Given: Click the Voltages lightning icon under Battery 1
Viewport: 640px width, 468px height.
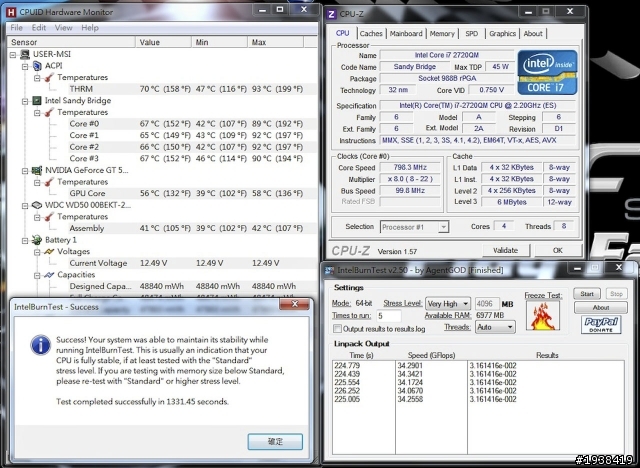Looking at the screenshot, I should pos(49,252).
